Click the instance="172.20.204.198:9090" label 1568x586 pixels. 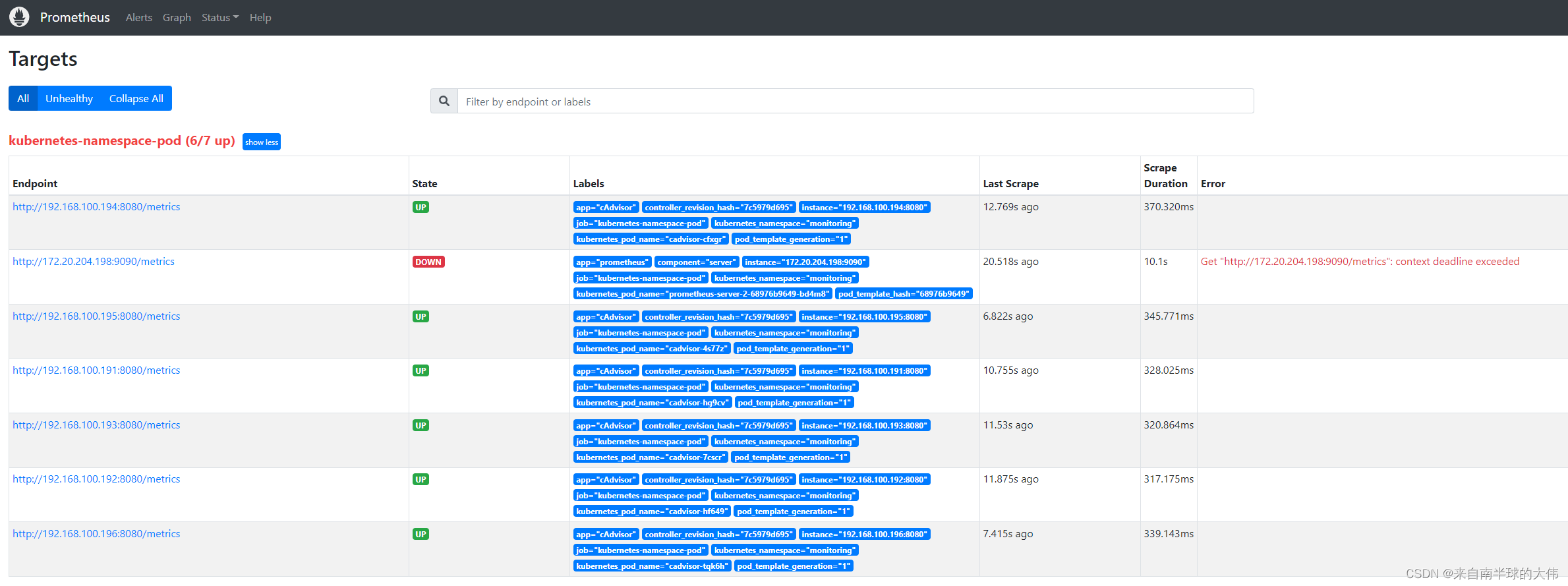pos(805,262)
